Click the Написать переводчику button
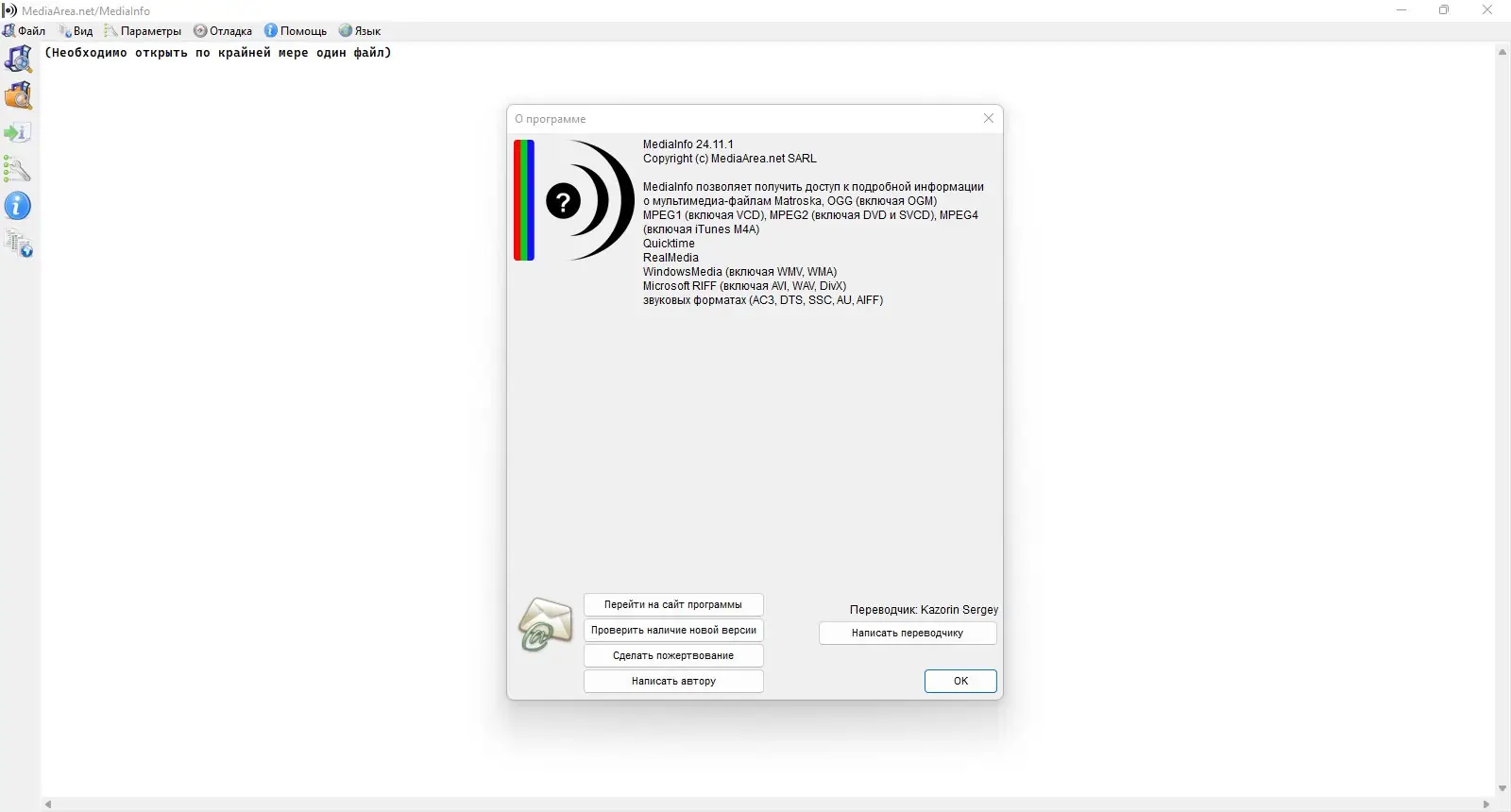This screenshot has height=812, width=1511. (x=908, y=633)
